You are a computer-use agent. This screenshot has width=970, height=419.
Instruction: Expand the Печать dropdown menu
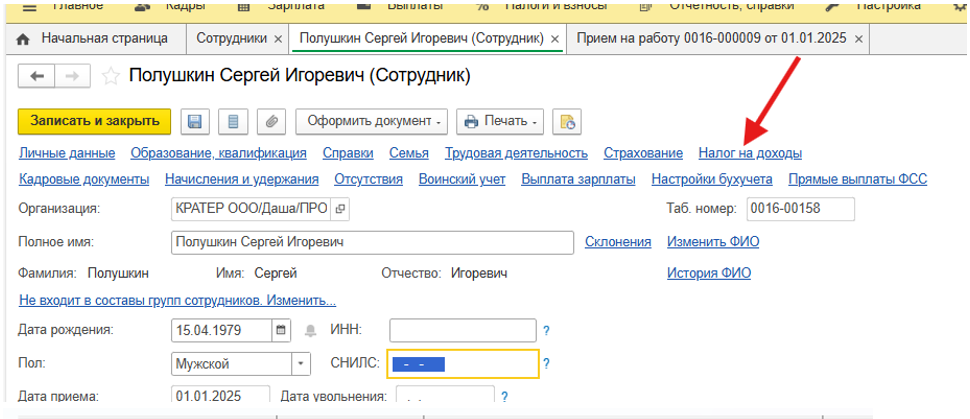500,122
